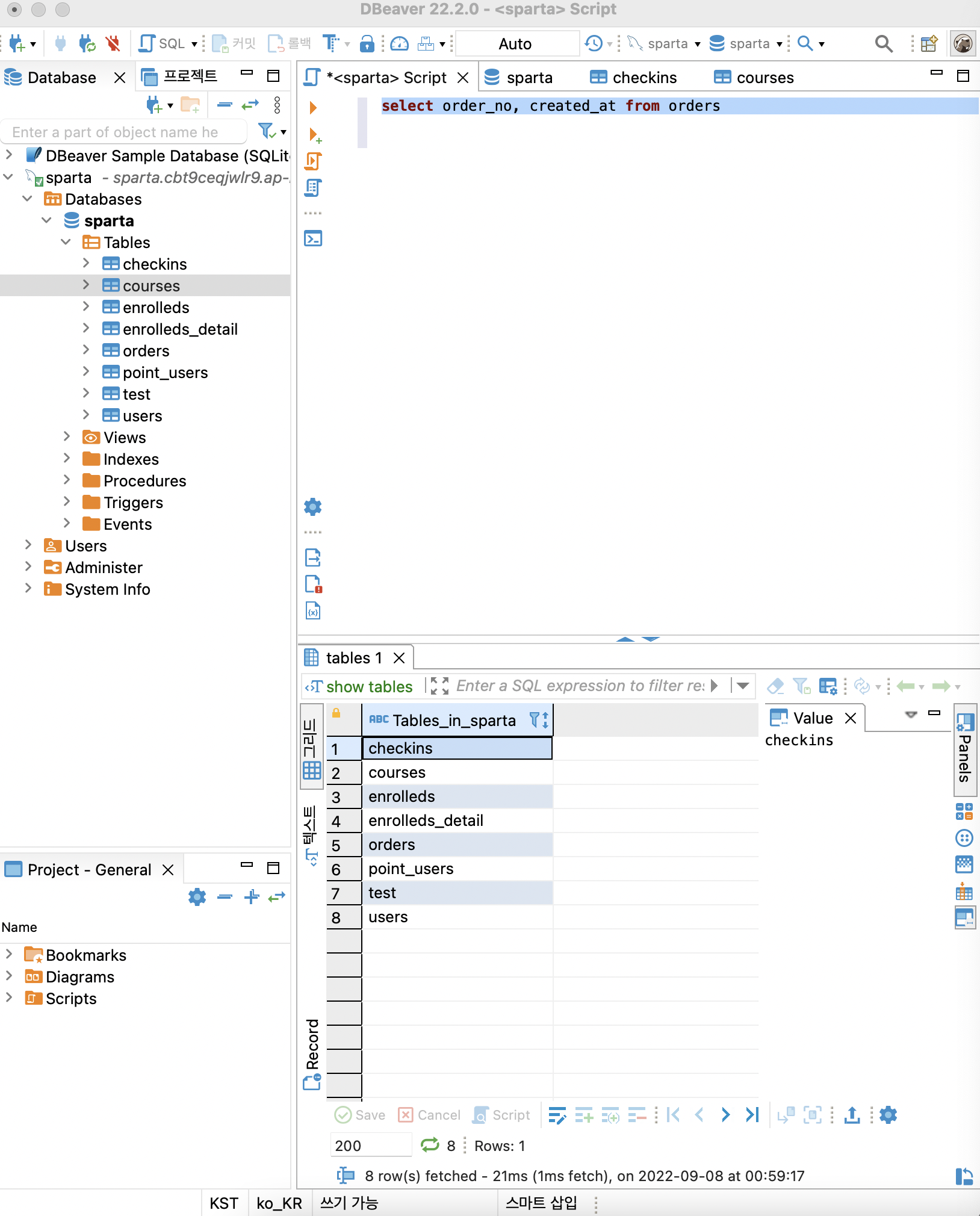Click the SQL result filter expression field
Viewport: 980px width, 1216px height.
(580, 686)
